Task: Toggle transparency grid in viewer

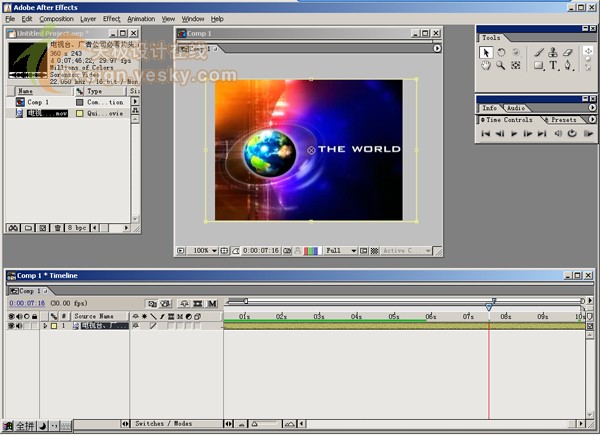Action: tap(375, 251)
